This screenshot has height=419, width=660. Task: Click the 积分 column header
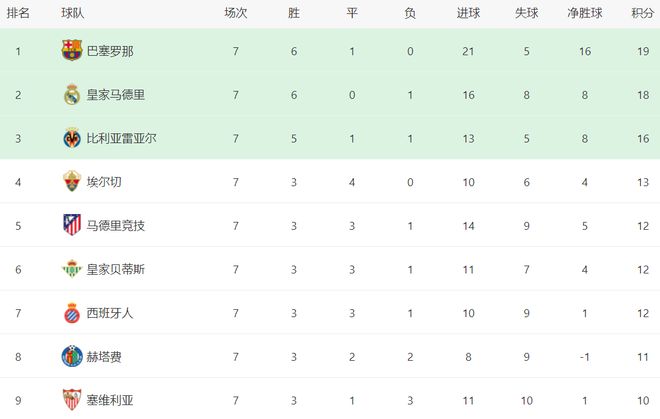click(x=639, y=13)
